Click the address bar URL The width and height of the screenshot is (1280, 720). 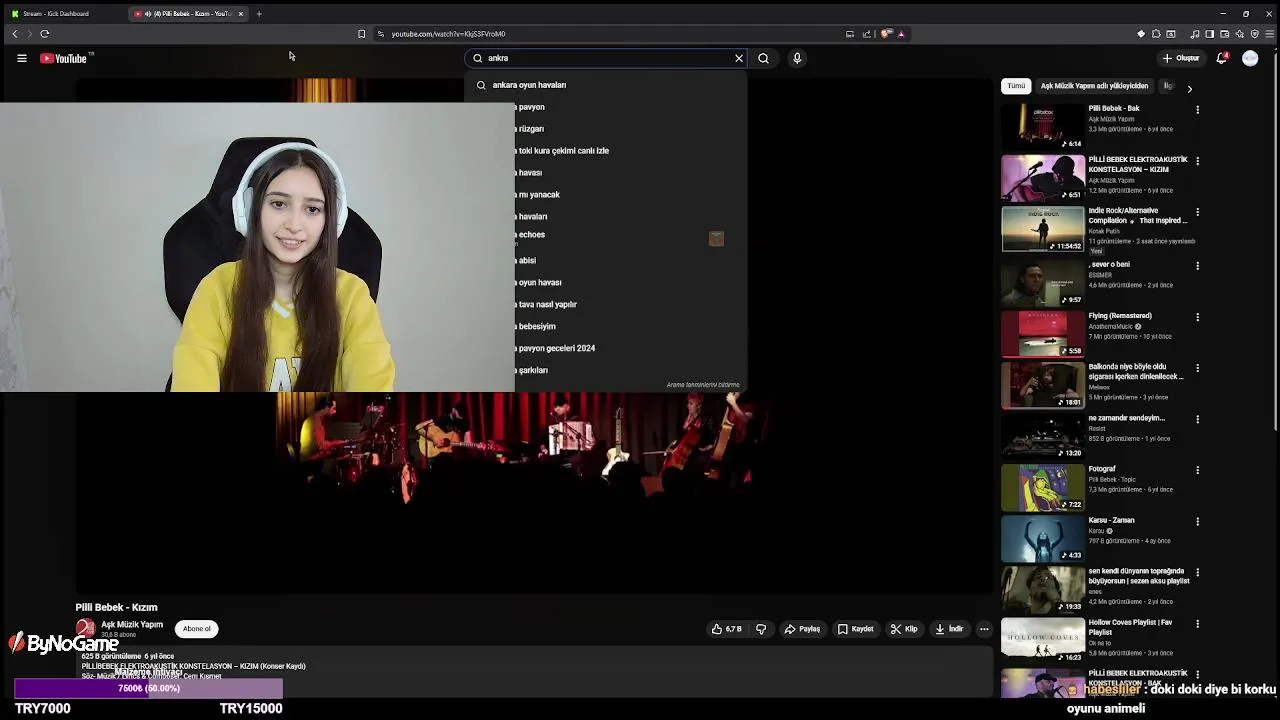[x=448, y=34]
